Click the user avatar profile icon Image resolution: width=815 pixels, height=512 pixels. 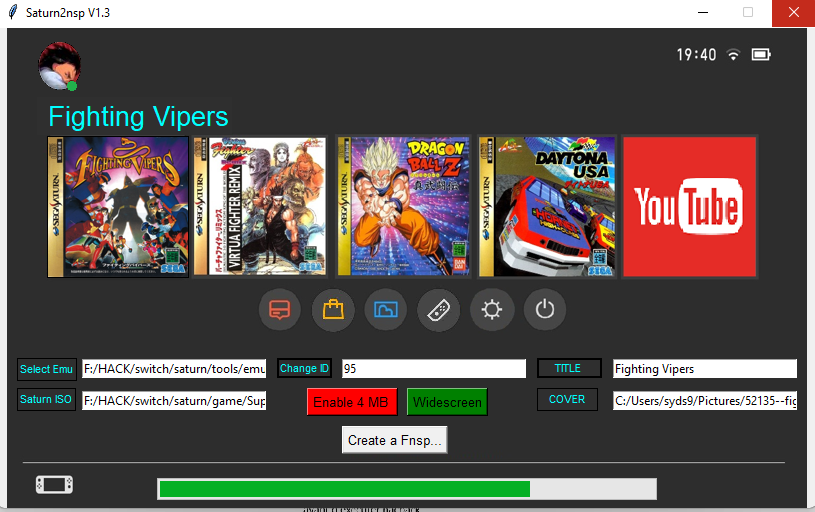(x=59, y=66)
